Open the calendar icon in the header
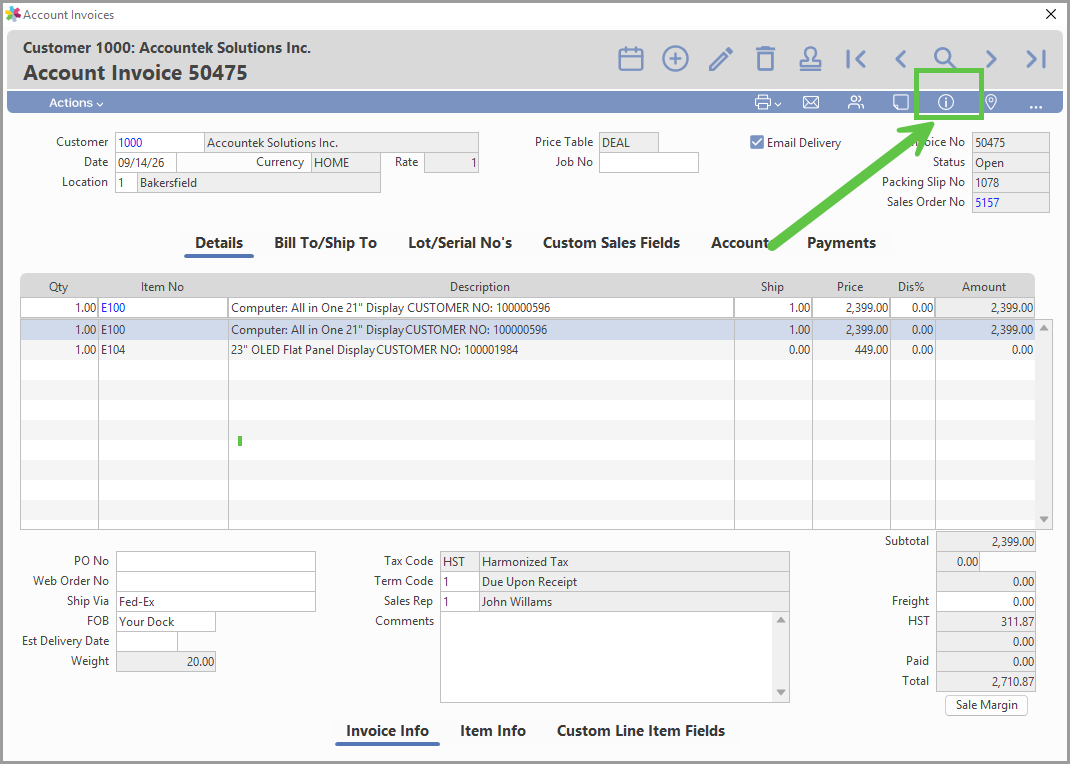The image size is (1070, 764). pos(631,59)
